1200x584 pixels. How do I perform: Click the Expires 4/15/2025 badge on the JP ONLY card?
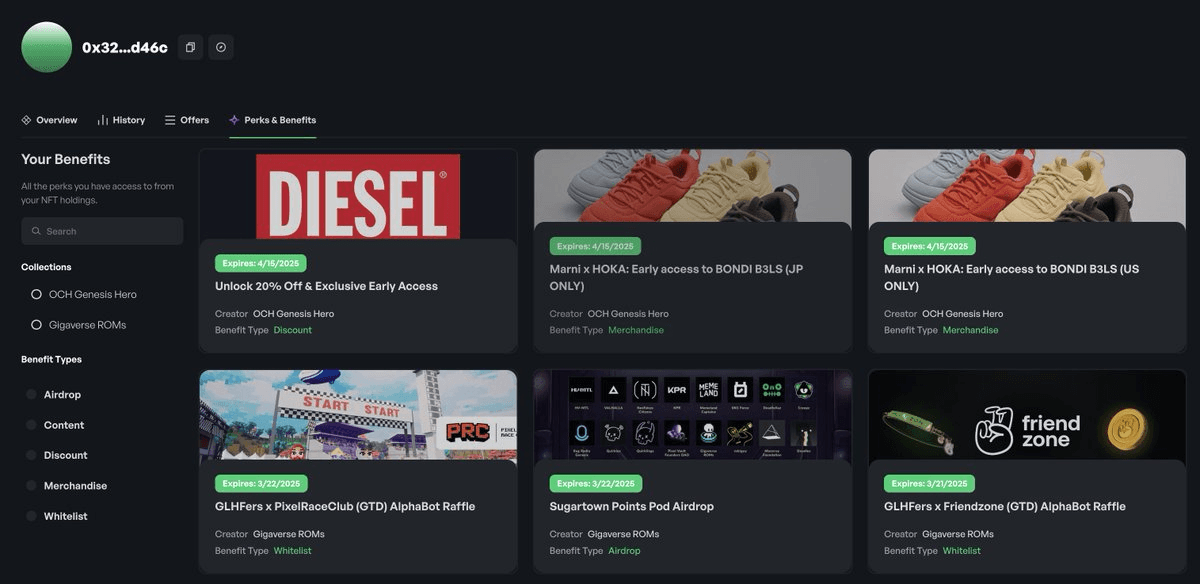click(596, 246)
